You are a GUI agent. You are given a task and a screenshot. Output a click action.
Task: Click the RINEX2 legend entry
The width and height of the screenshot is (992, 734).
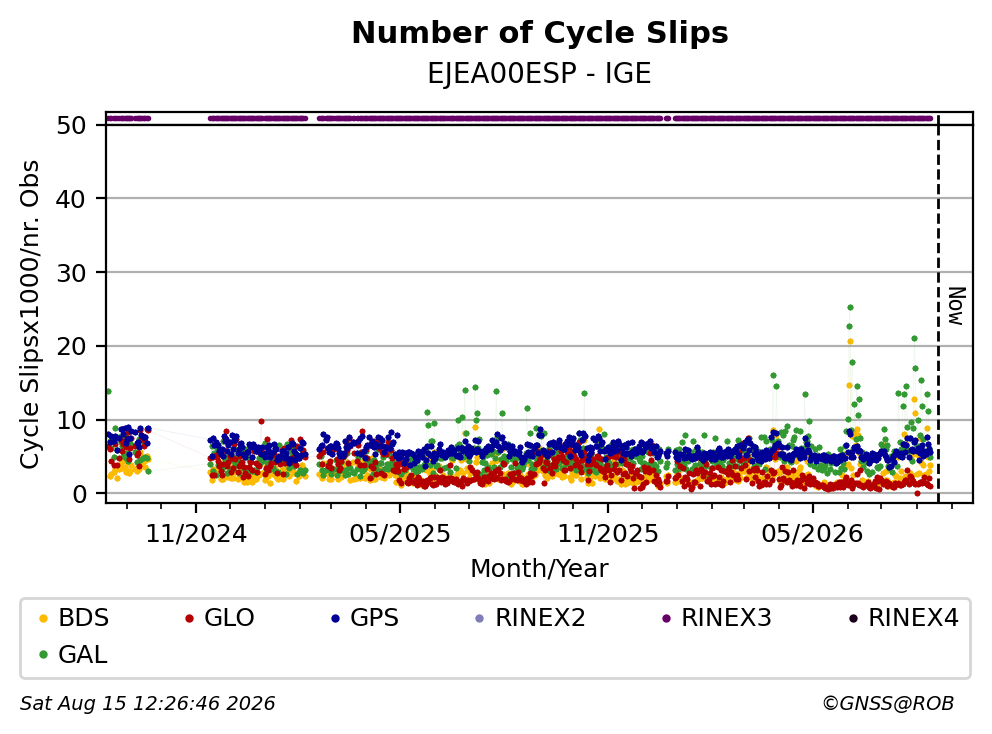click(530, 618)
